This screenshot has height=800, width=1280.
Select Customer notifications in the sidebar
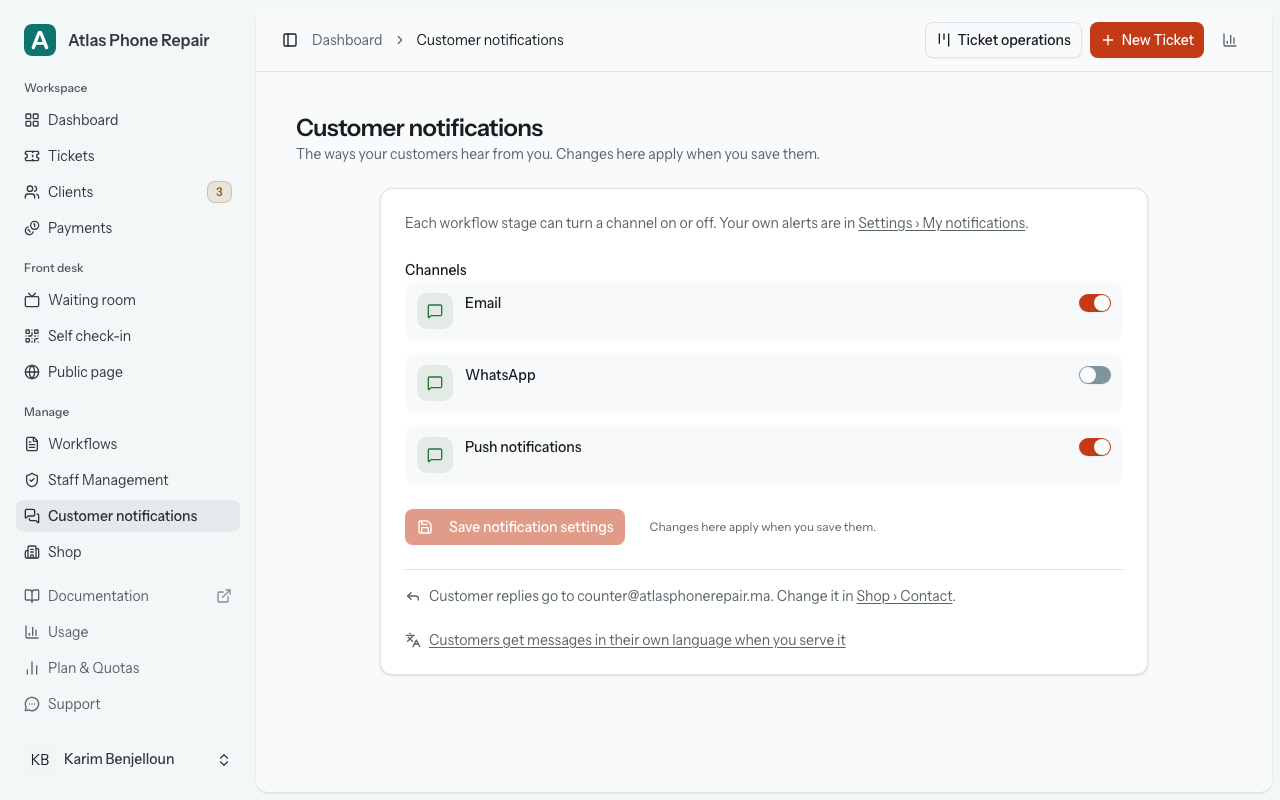128,516
